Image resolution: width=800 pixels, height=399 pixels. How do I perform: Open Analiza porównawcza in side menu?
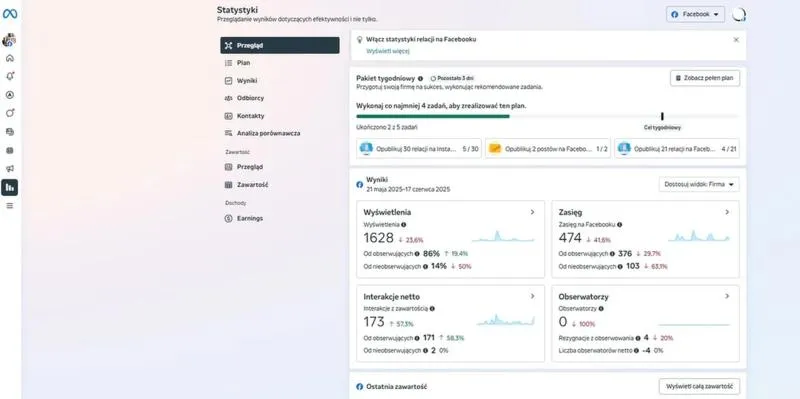coord(280,133)
